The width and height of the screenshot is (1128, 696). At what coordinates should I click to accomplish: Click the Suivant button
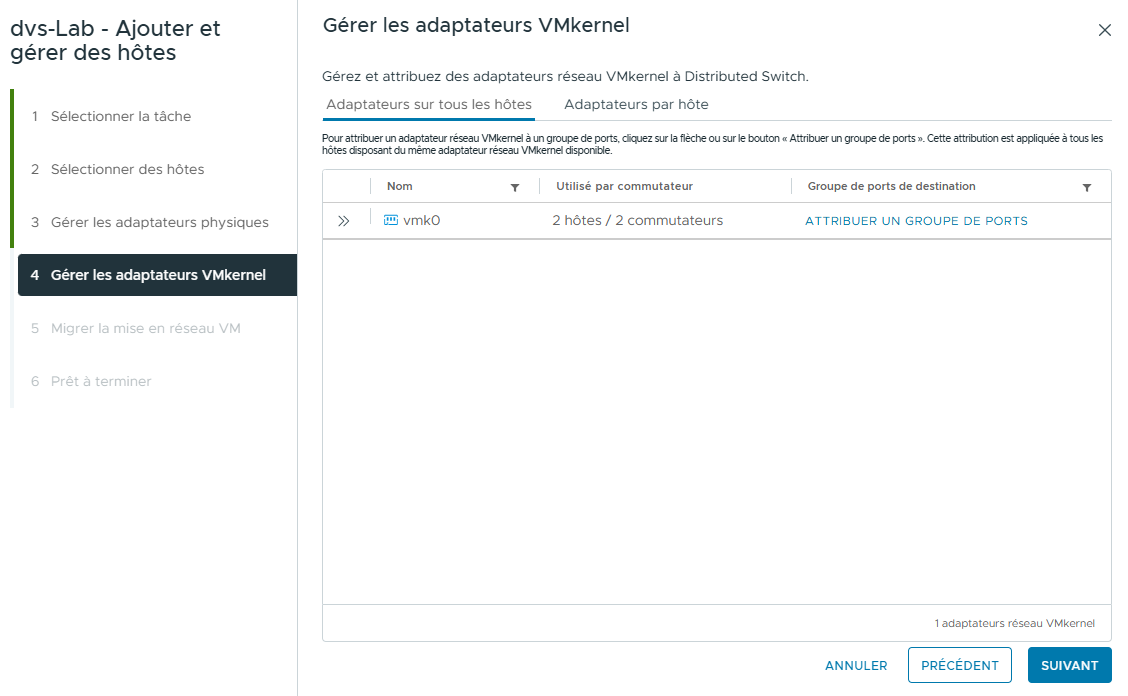(x=1069, y=665)
